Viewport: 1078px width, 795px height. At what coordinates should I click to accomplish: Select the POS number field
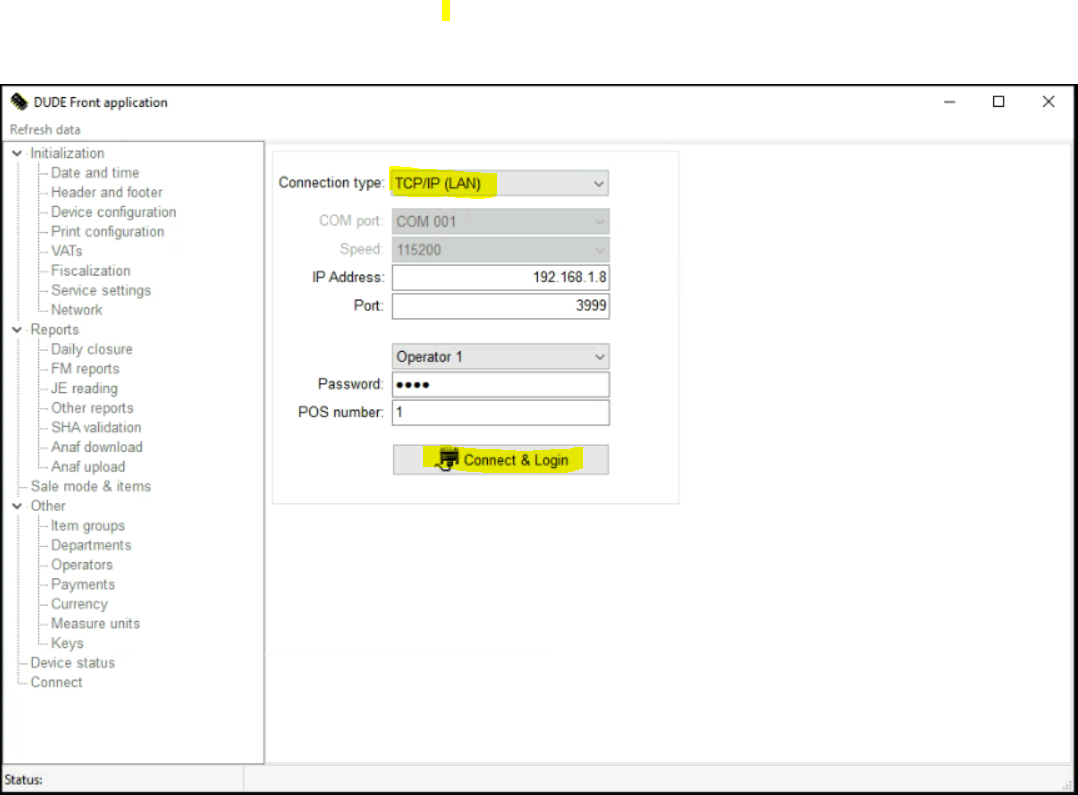coord(500,412)
